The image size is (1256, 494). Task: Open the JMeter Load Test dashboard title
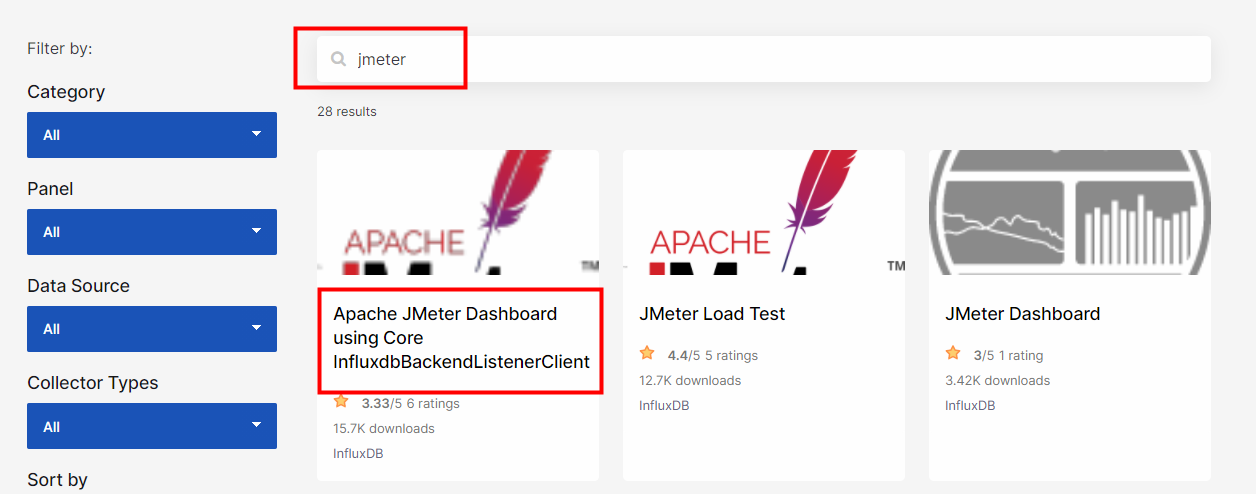click(x=712, y=314)
